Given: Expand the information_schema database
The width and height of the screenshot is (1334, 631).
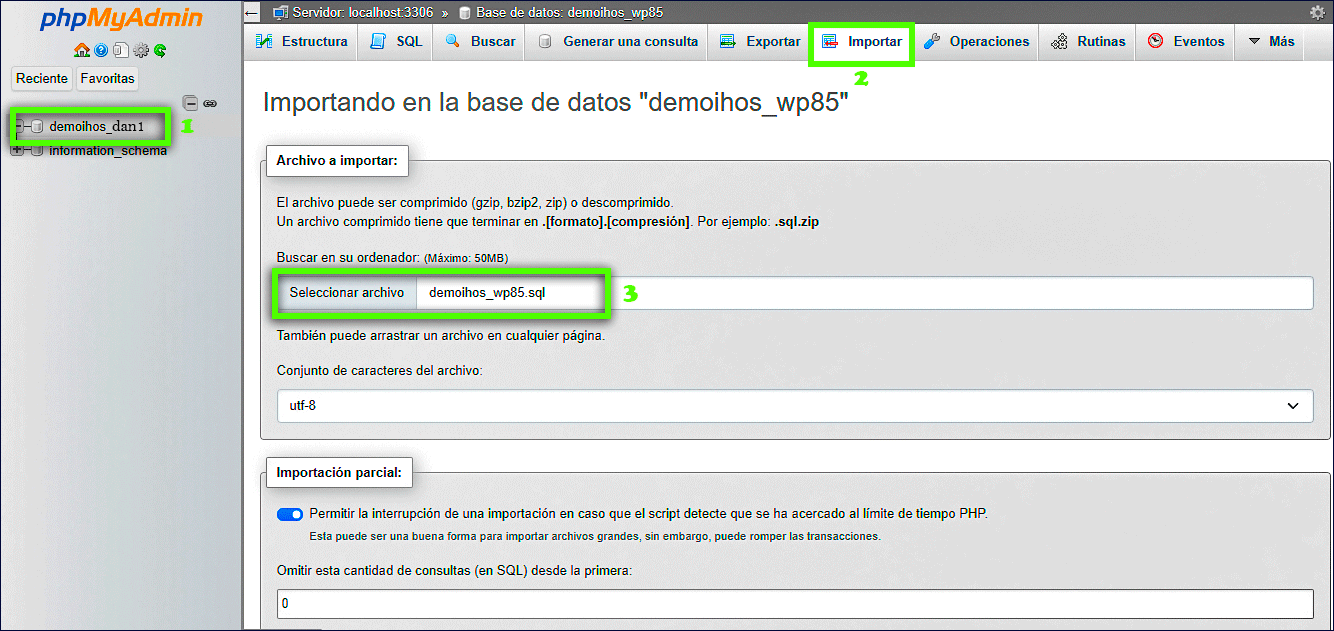Looking at the screenshot, I should [19, 150].
